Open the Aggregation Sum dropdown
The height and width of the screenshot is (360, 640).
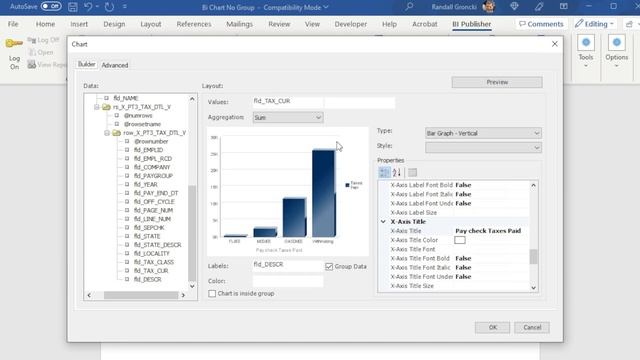[x=288, y=118]
